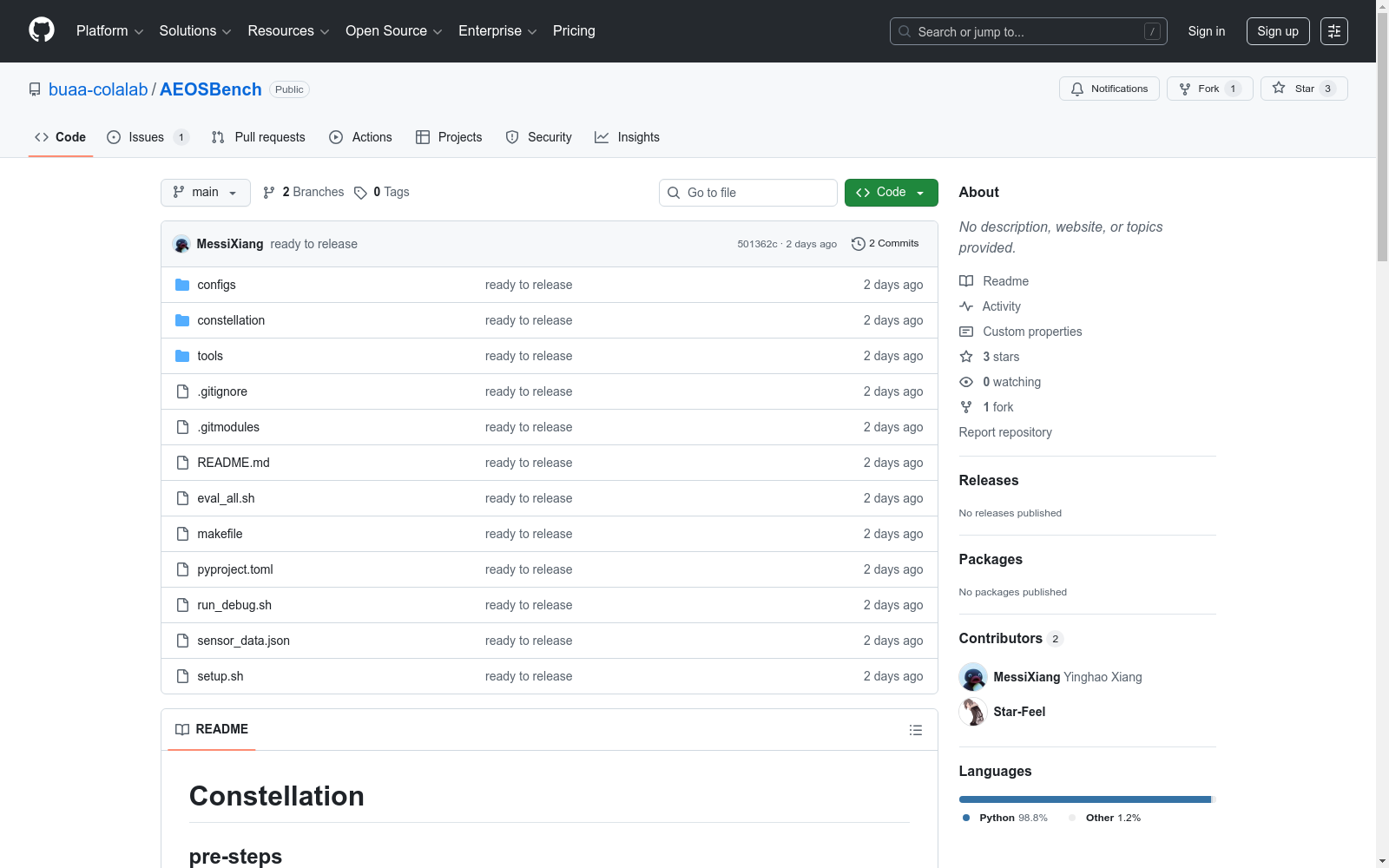Open the run_debug.sh file
The image size is (1389, 868).
[234, 605]
